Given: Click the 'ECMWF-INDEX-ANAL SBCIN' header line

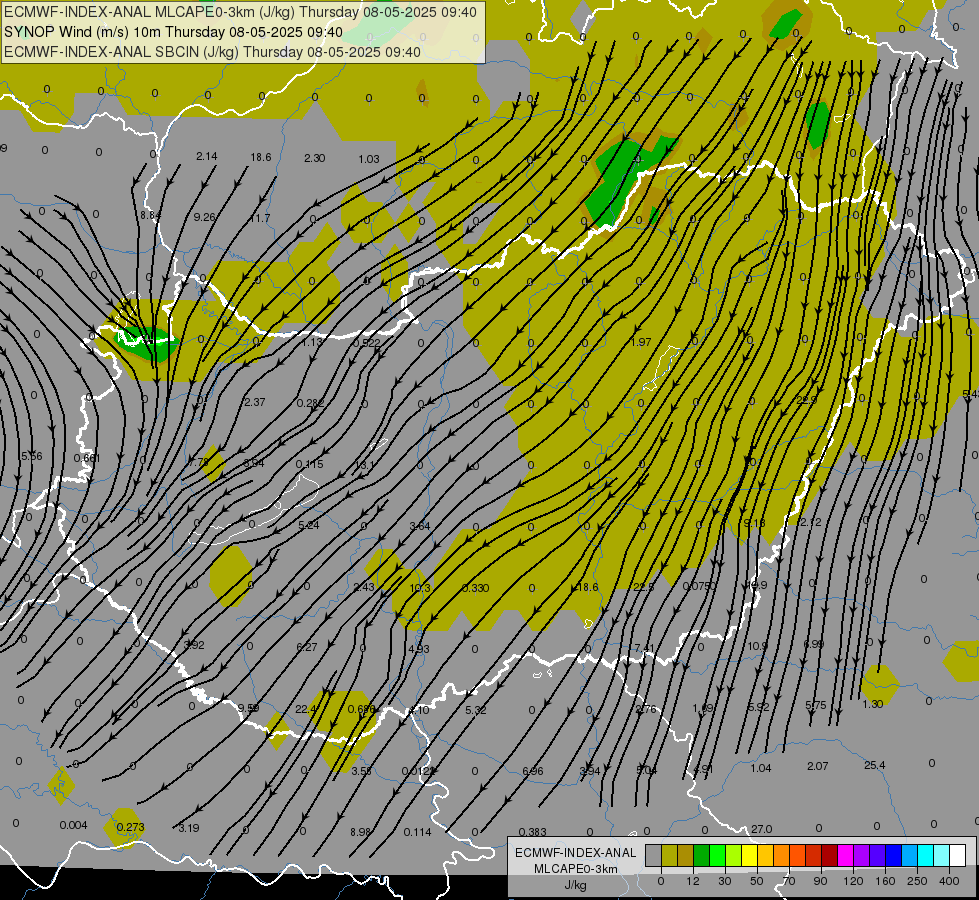Looking at the screenshot, I should click(x=212, y=52).
